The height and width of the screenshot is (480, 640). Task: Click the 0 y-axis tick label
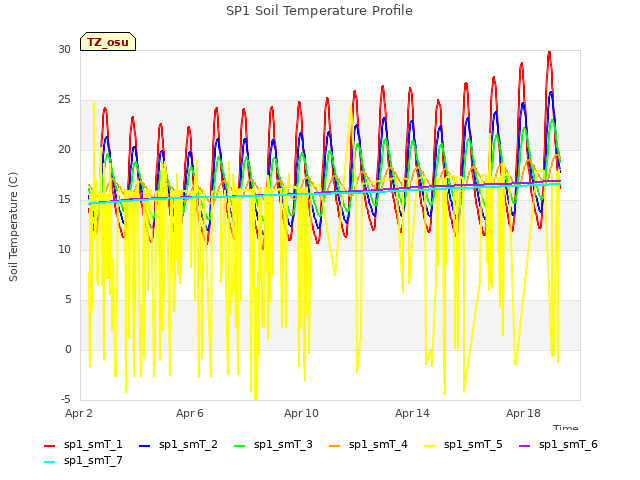coord(68,349)
